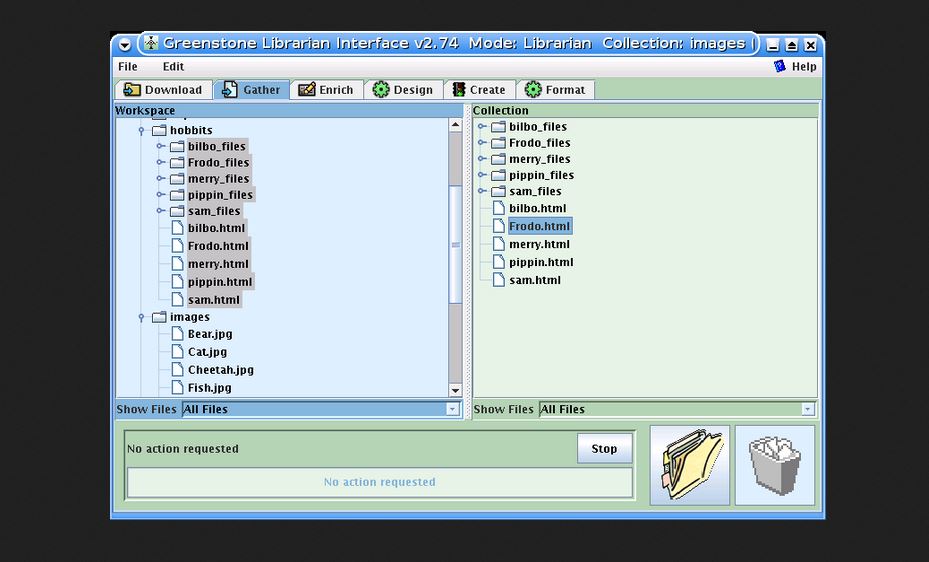Select pippin_files folder name in Workspace

(220, 195)
